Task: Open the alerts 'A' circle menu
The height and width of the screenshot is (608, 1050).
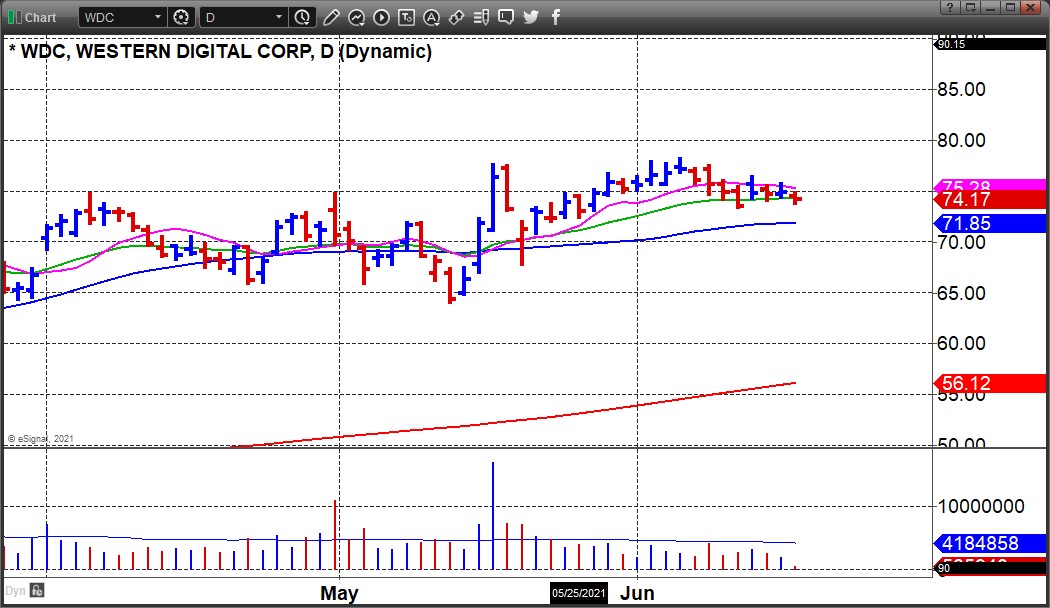Action: tap(431, 17)
